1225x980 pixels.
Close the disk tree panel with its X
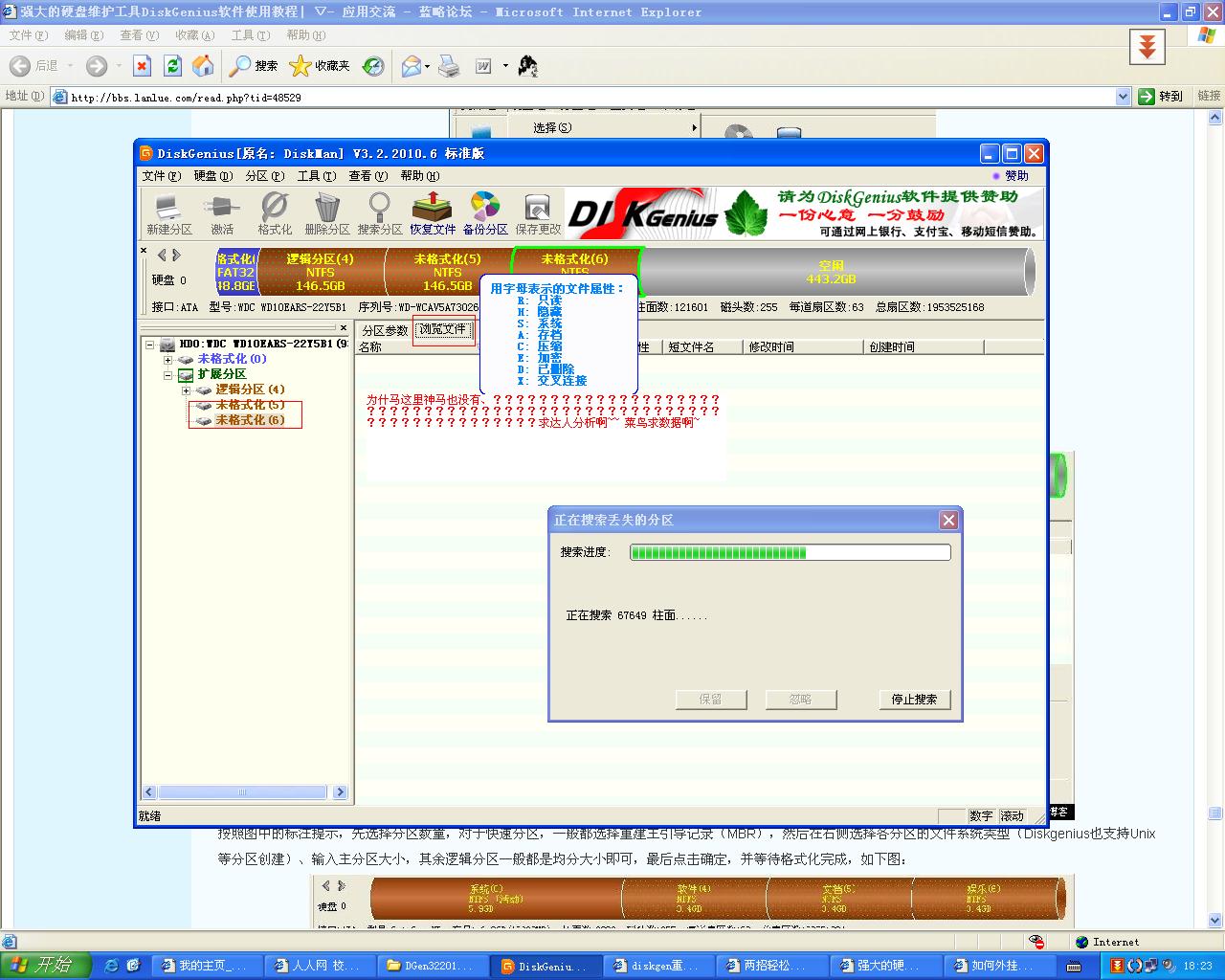(x=344, y=327)
